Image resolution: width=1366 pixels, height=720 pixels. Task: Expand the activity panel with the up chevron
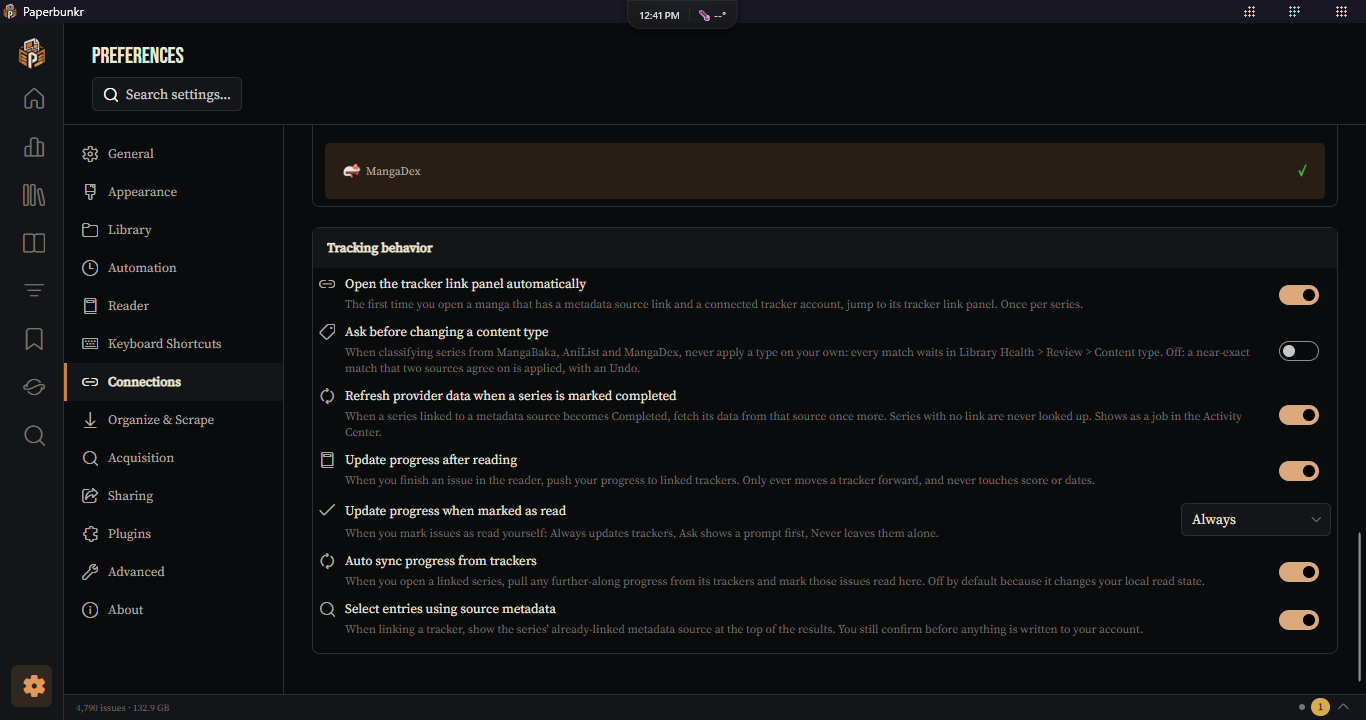pyautogui.click(x=1344, y=707)
